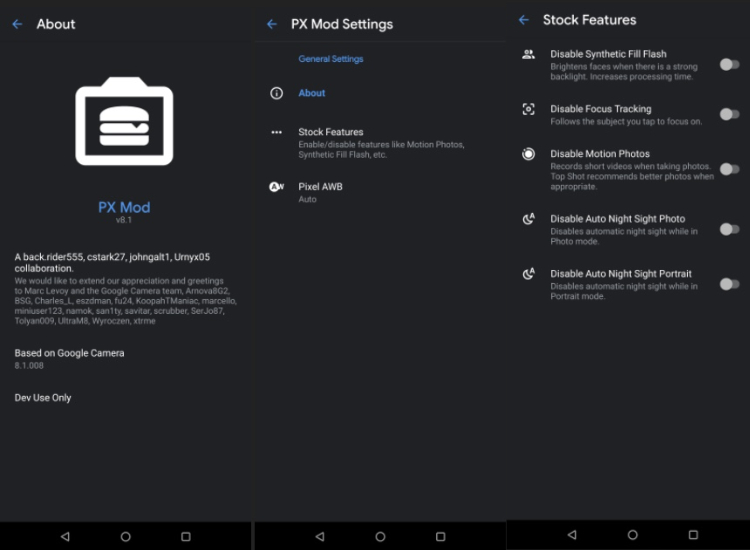750x550 pixels.
Task: Toggle Disable Auto Night Sight Portrait switch
Action: [729, 284]
